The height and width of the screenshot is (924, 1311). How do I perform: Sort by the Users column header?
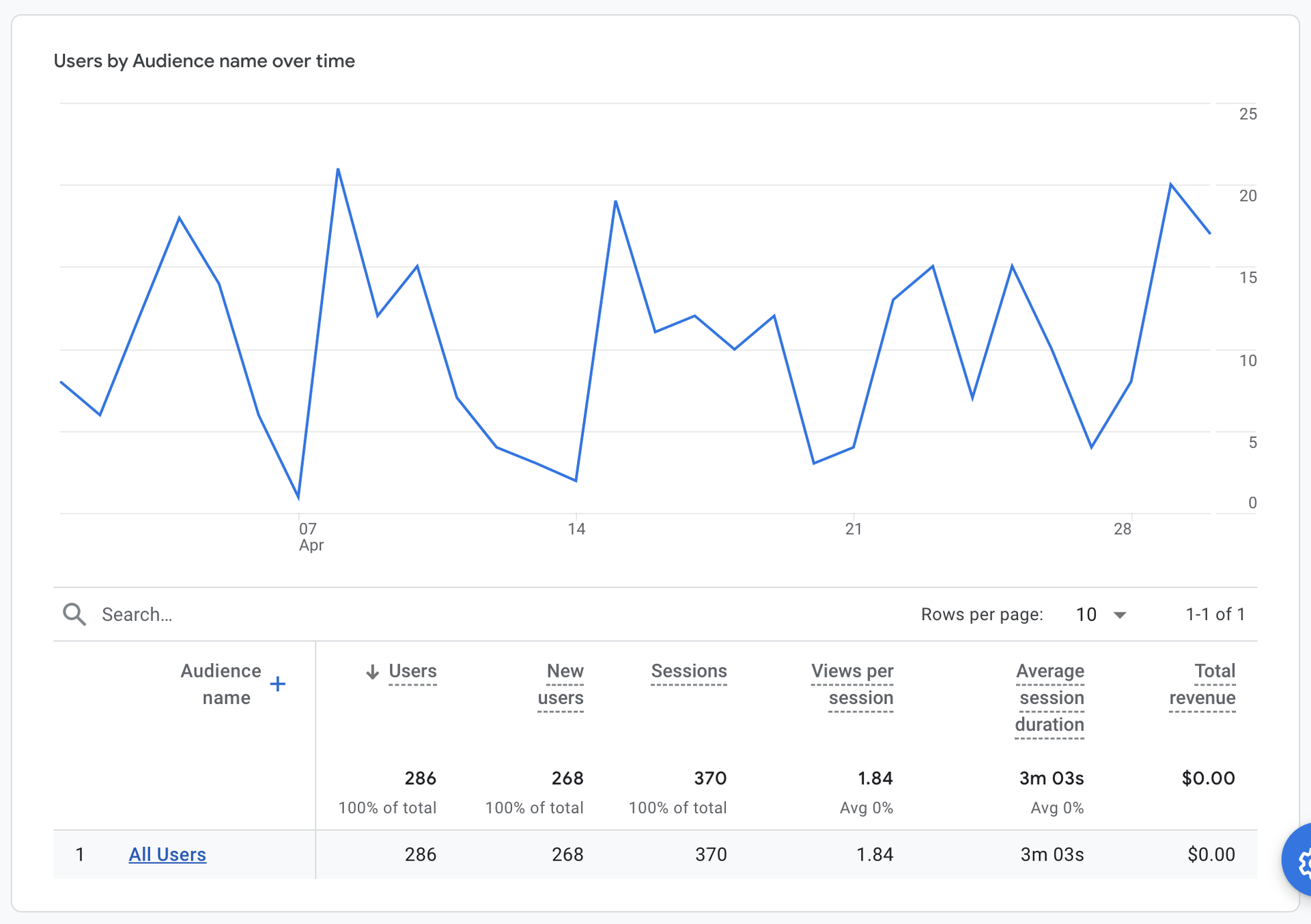pos(412,671)
